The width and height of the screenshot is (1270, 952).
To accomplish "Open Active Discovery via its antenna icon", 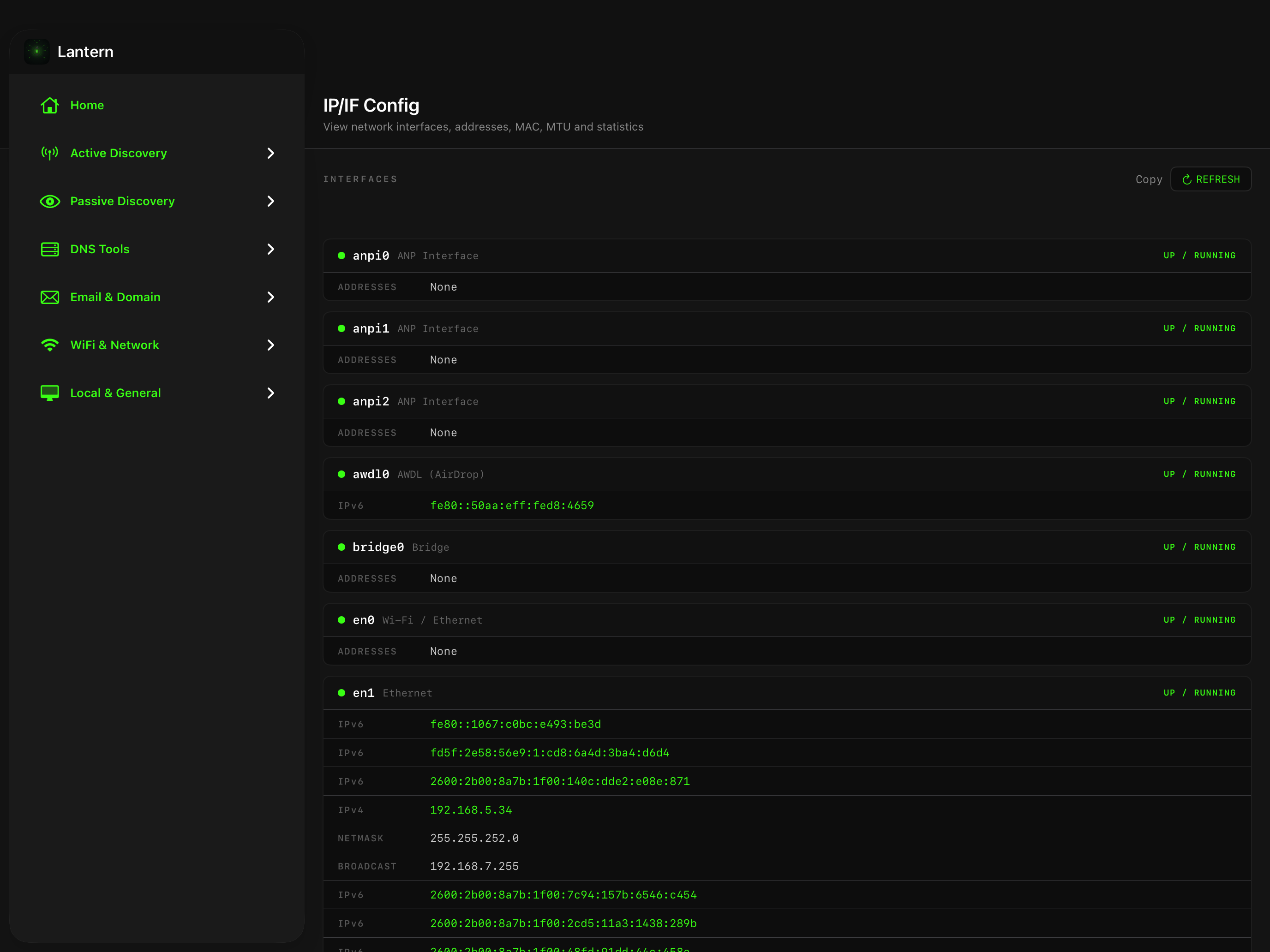I will [x=50, y=153].
